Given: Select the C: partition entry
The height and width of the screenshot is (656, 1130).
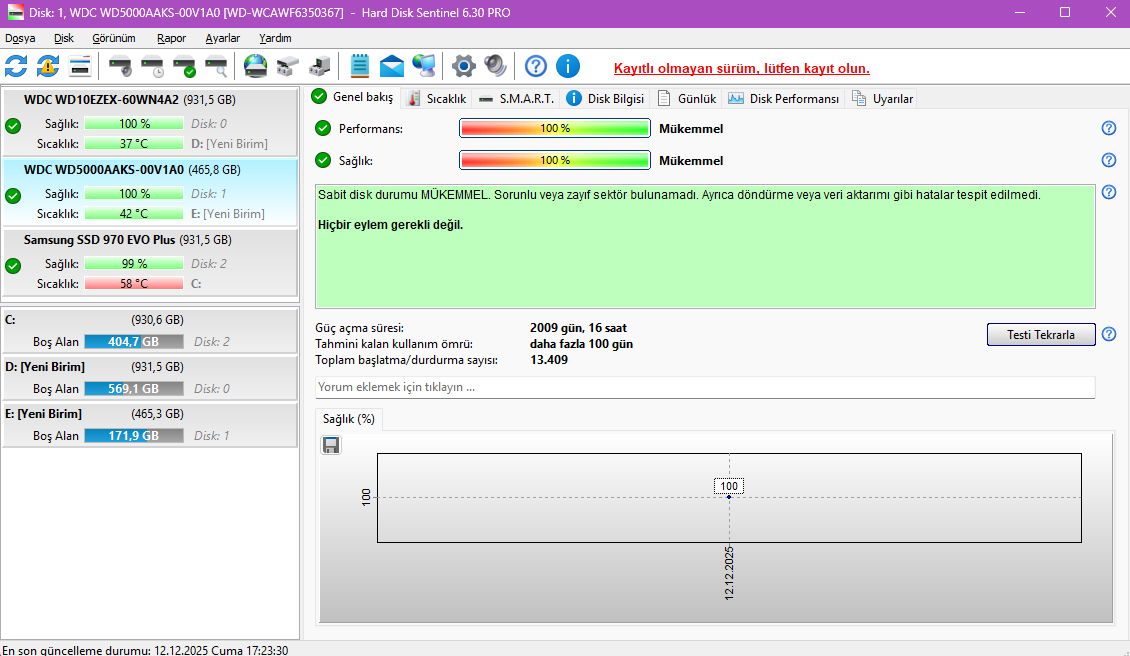Looking at the screenshot, I should pos(150,331).
